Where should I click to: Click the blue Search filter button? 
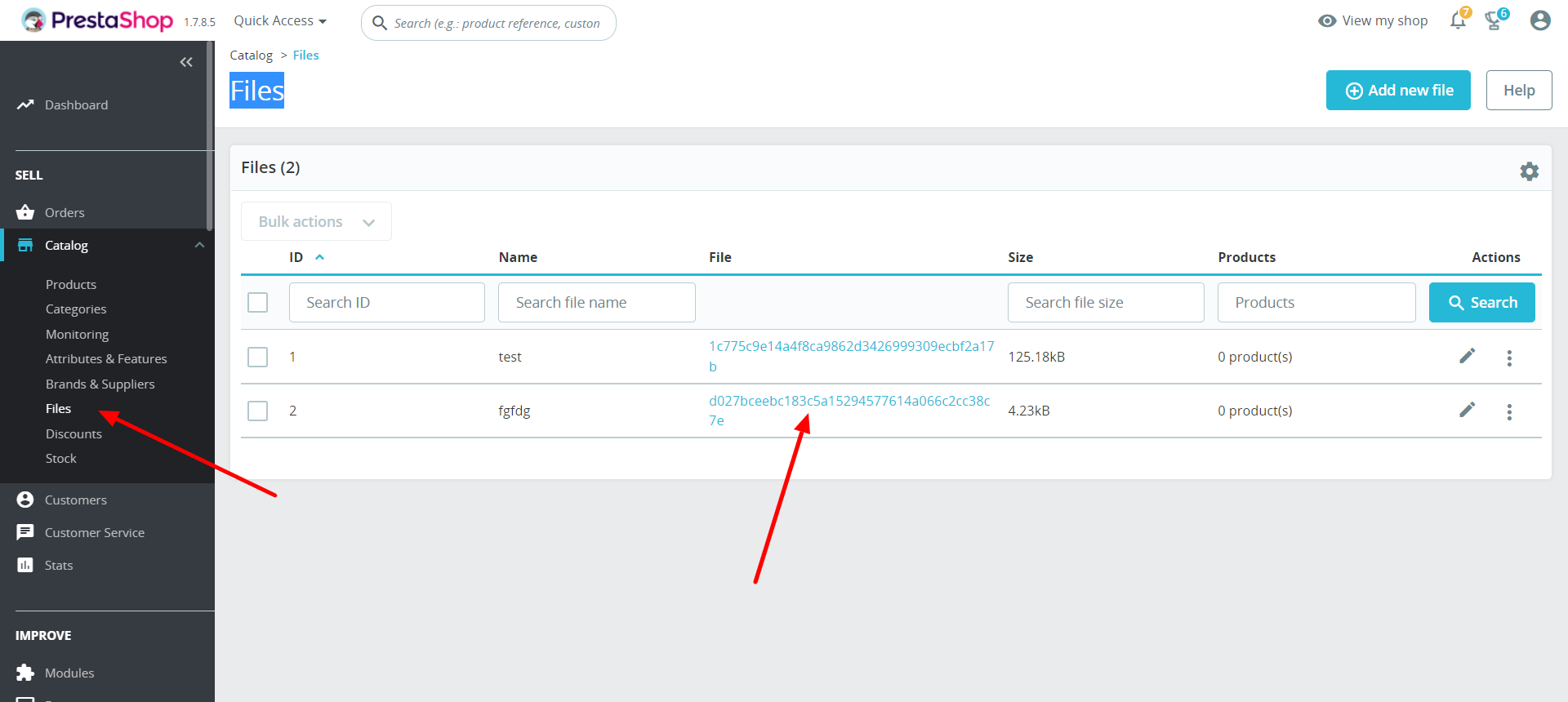click(1481, 302)
